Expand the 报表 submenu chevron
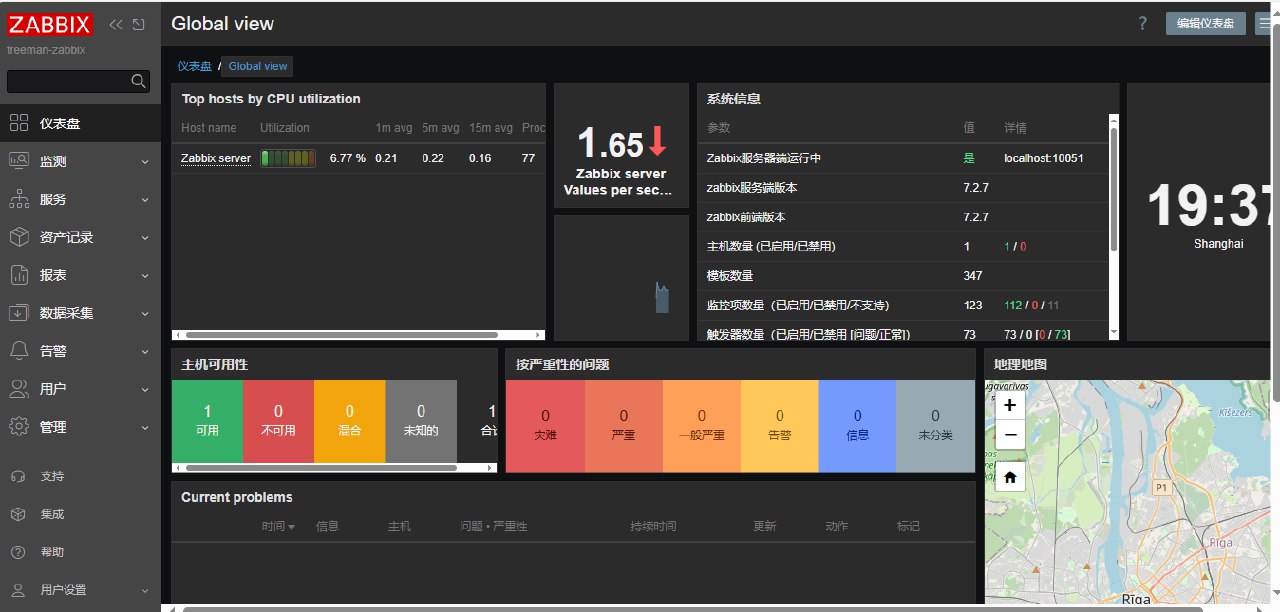1280x612 pixels. tap(145, 276)
